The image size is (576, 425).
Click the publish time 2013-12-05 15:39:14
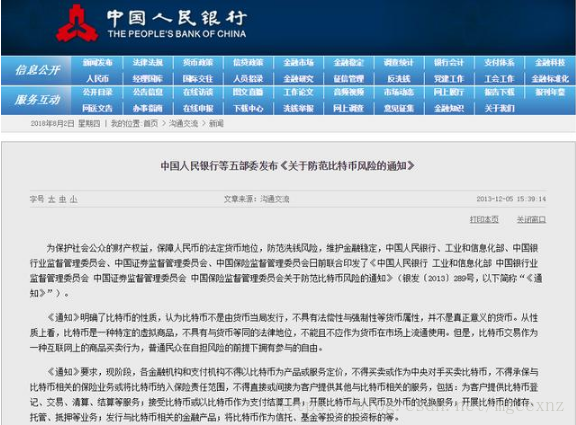tap(511, 199)
